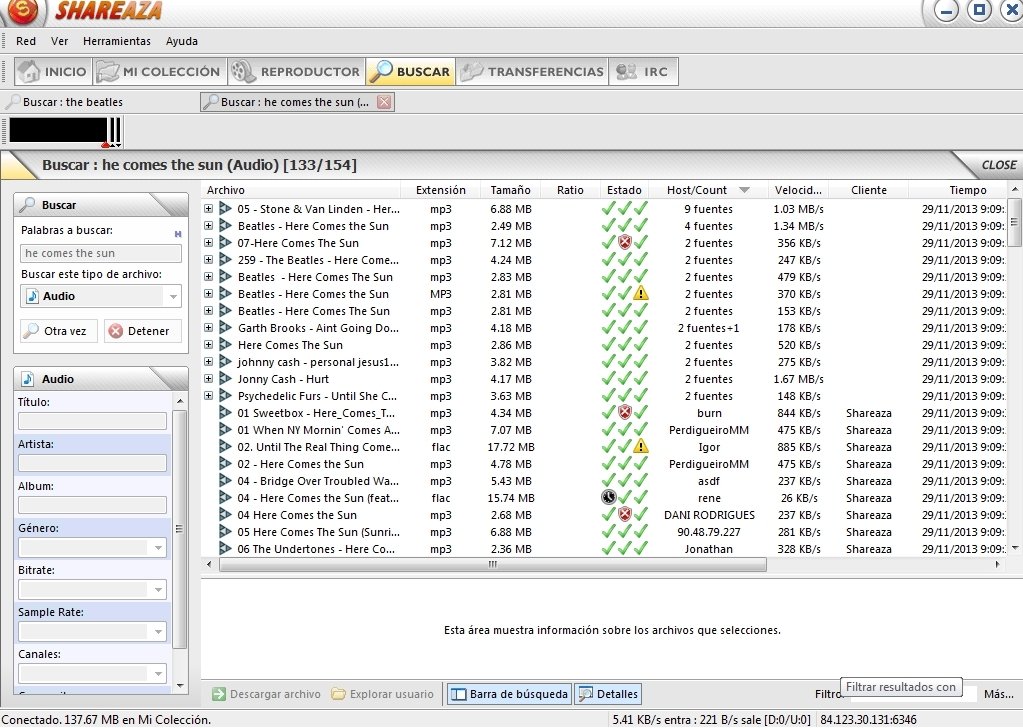Expand the 'Jonny Cash - Hurt' row

(x=208, y=378)
